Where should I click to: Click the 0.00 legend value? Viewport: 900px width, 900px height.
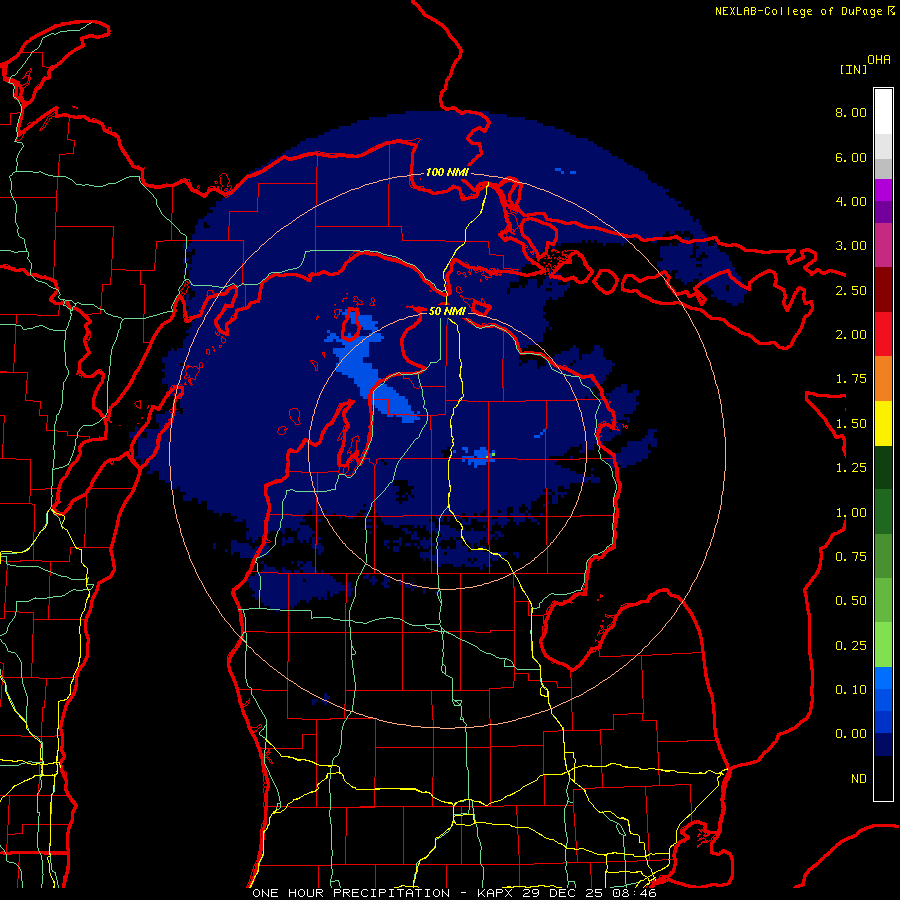[851, 734]
